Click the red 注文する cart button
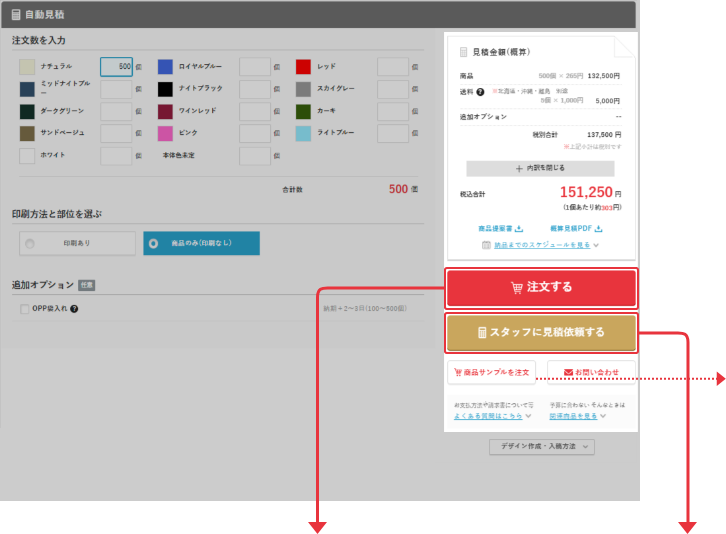The height and width of the screenshot is (534, 726). pos(541,287)
